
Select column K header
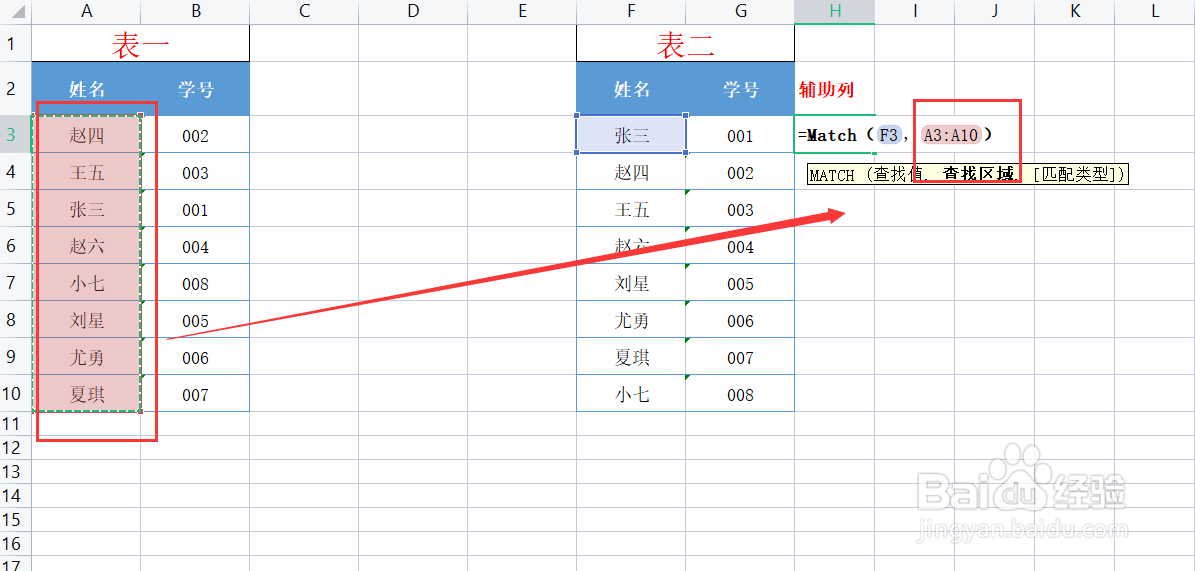pyautogui.click(x=1075, y=11)
